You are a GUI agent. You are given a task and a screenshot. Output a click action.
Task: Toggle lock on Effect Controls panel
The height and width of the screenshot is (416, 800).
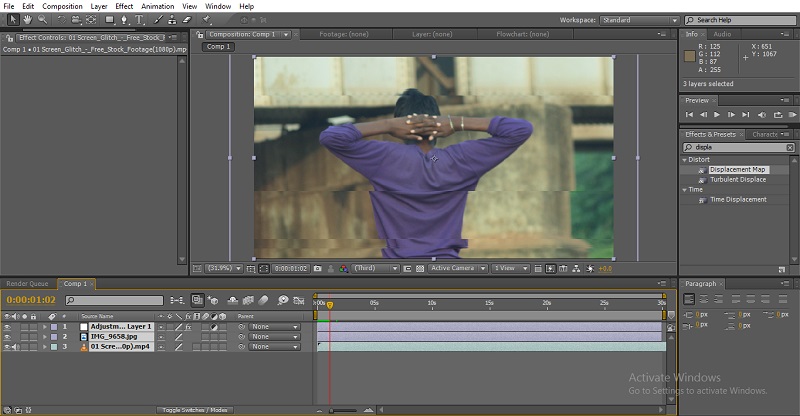coord(9,38)
